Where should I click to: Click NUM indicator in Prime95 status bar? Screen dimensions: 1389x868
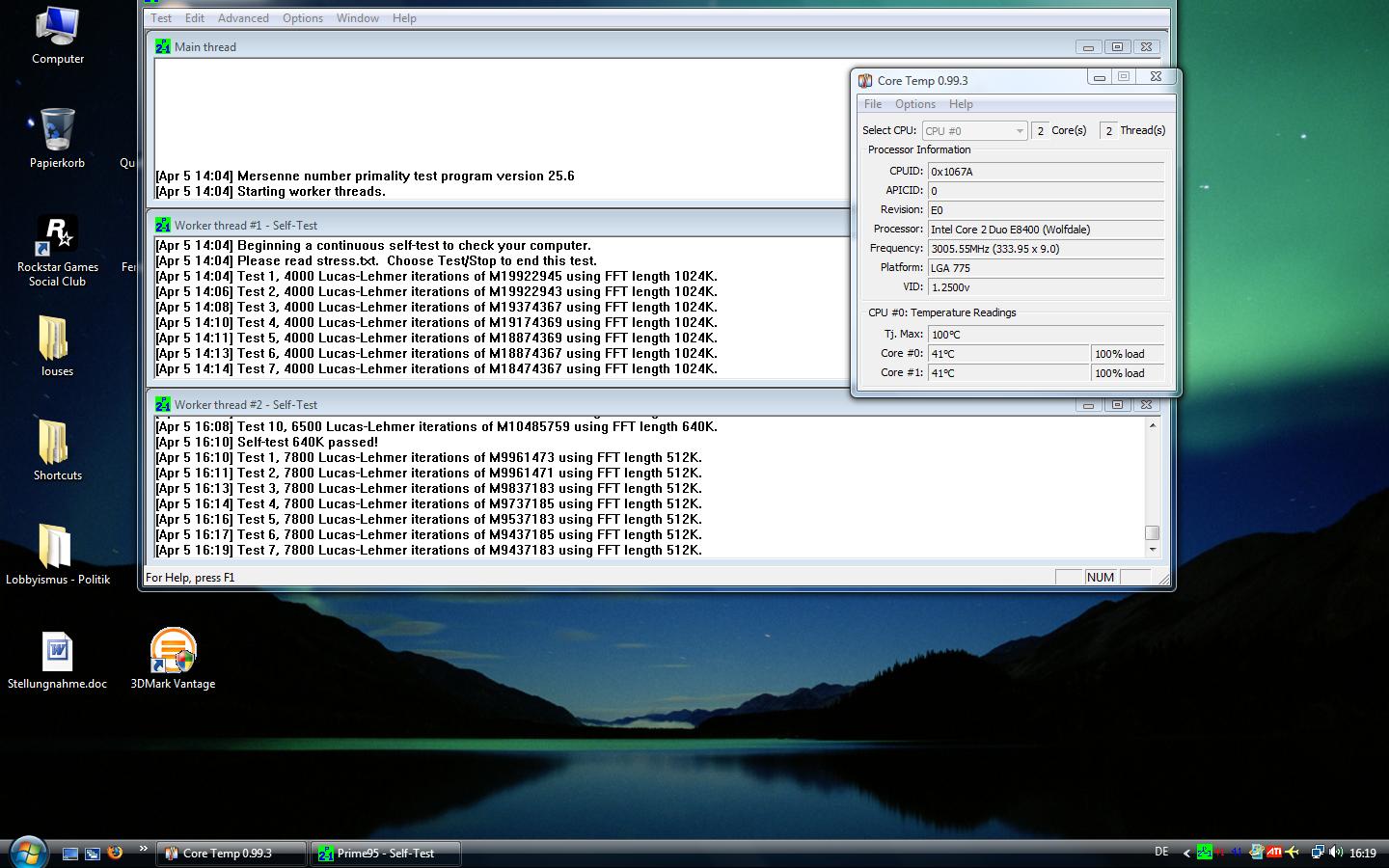tap(1101, 578)
